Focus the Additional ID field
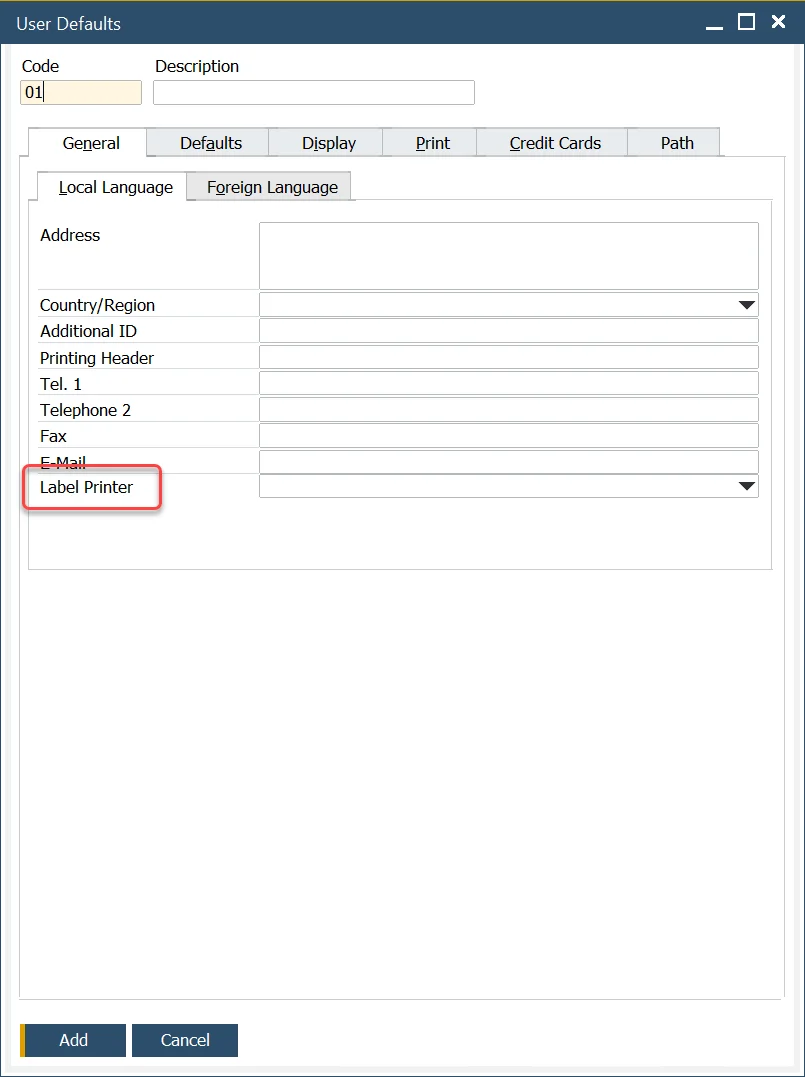This screenshot has width=805, height=1077. point(508,331)
